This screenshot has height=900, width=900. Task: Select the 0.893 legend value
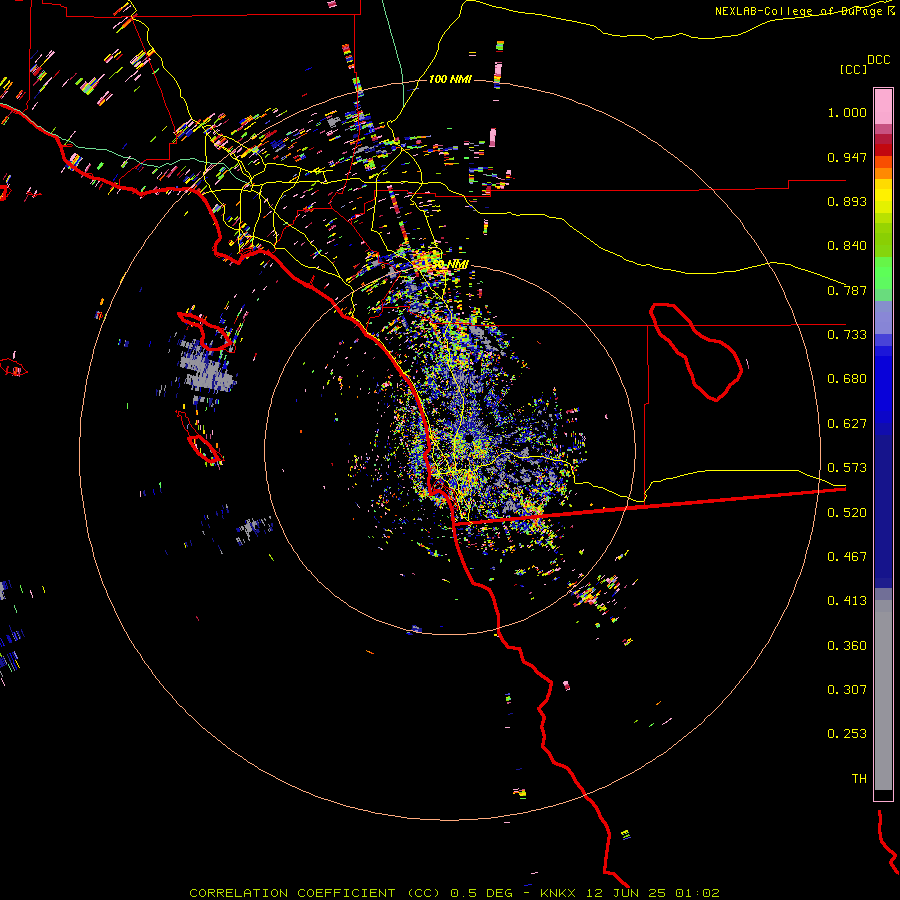[847, 201]
